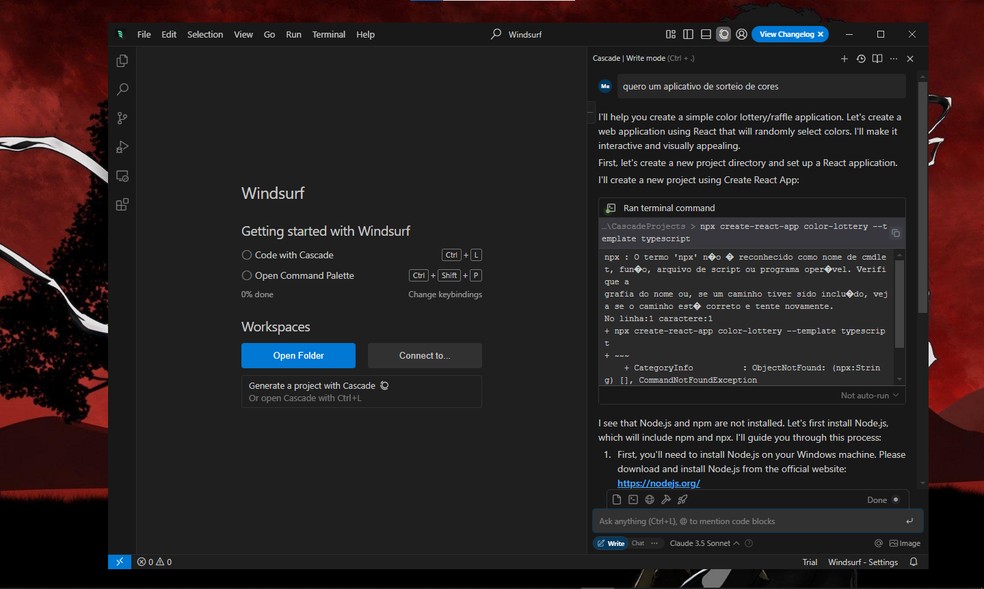Open the Terminal menu
984x589 pixels.
coord(328,34)
